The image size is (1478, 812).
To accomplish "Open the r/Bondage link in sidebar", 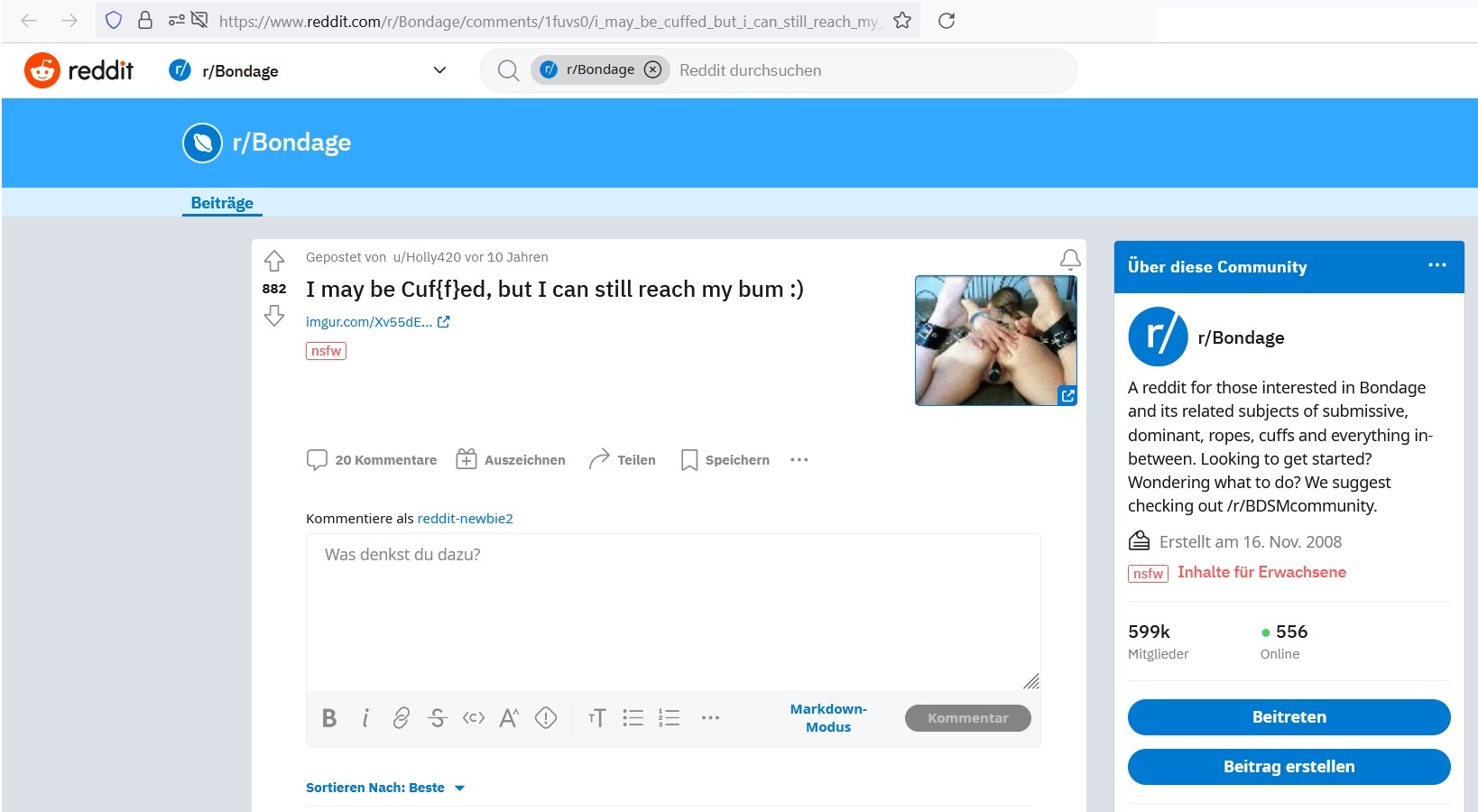I will pyautogui.click(x=1241, y=337).
